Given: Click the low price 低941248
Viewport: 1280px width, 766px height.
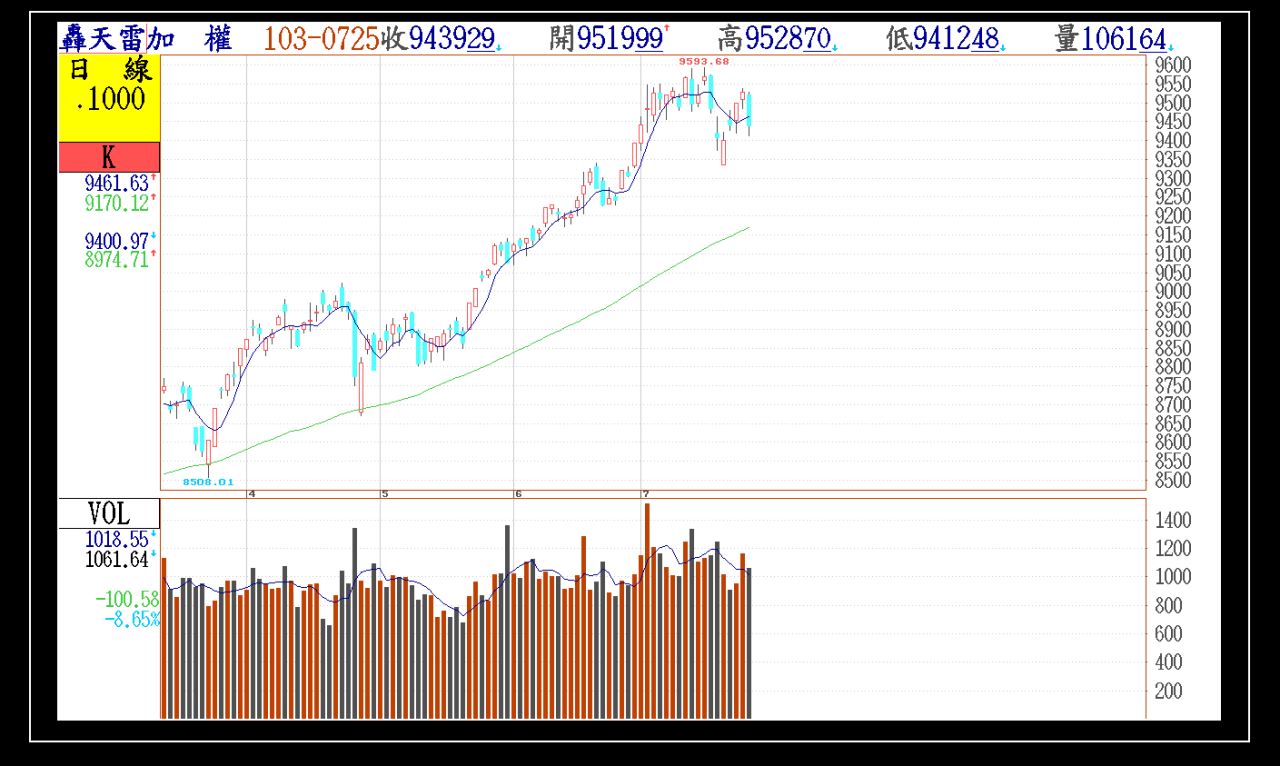Looking at the screenshot, I should (x=942, y=40).
